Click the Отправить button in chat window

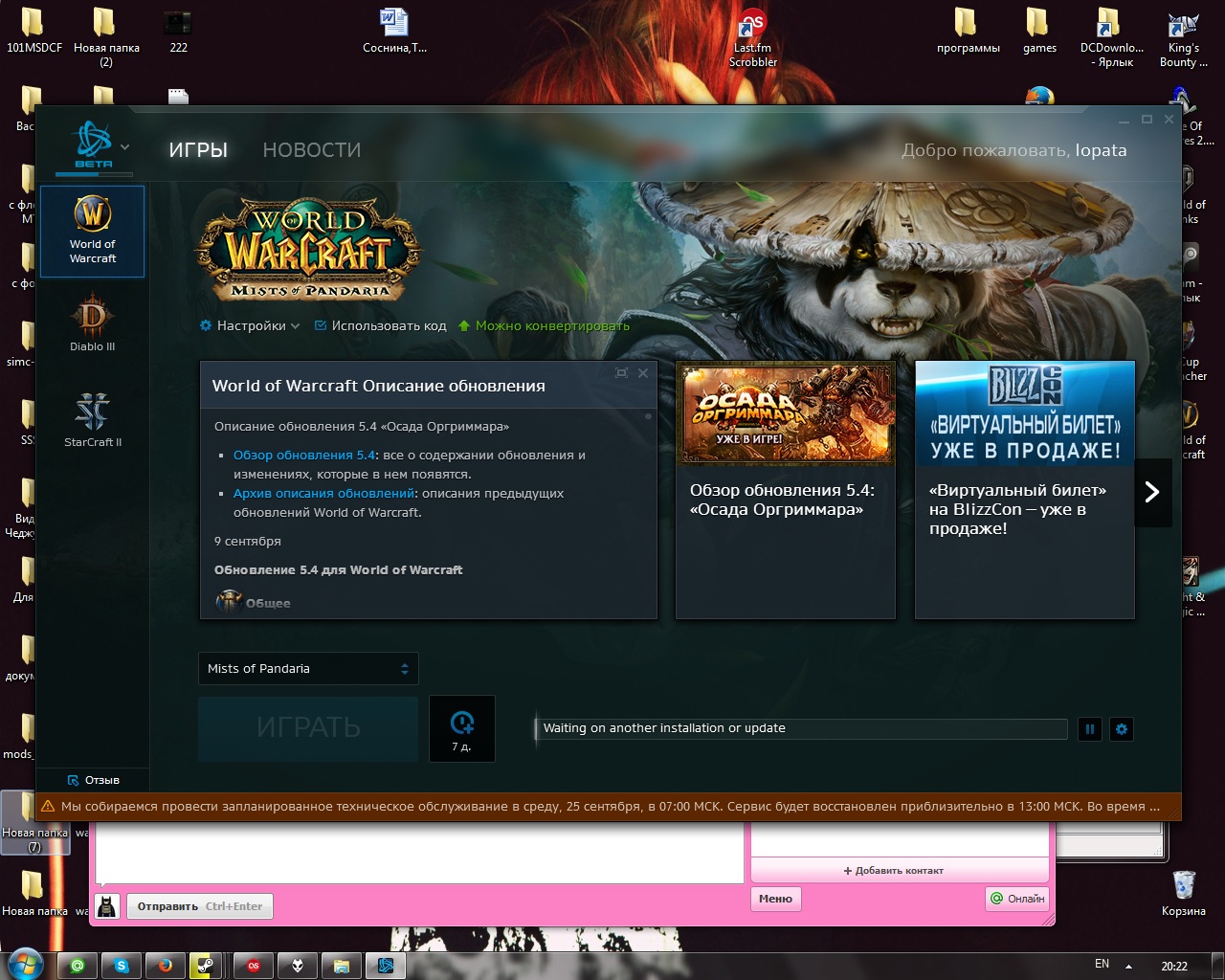(x=200, y=906)
